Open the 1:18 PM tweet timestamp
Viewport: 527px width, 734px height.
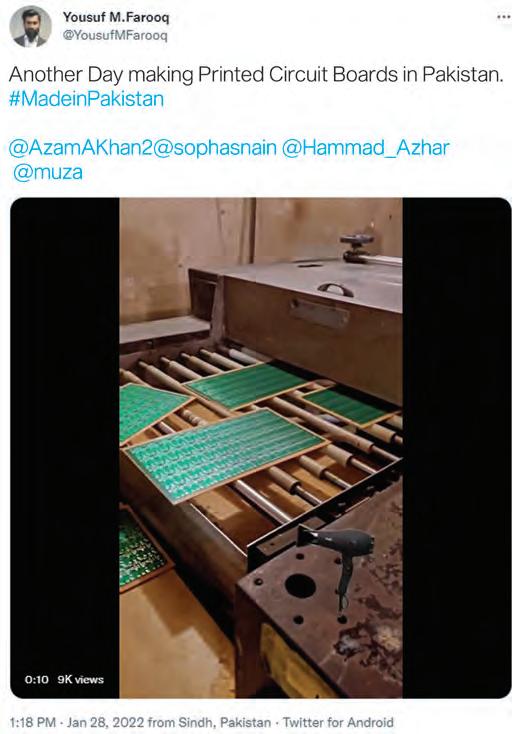click(x=33, y=722)
